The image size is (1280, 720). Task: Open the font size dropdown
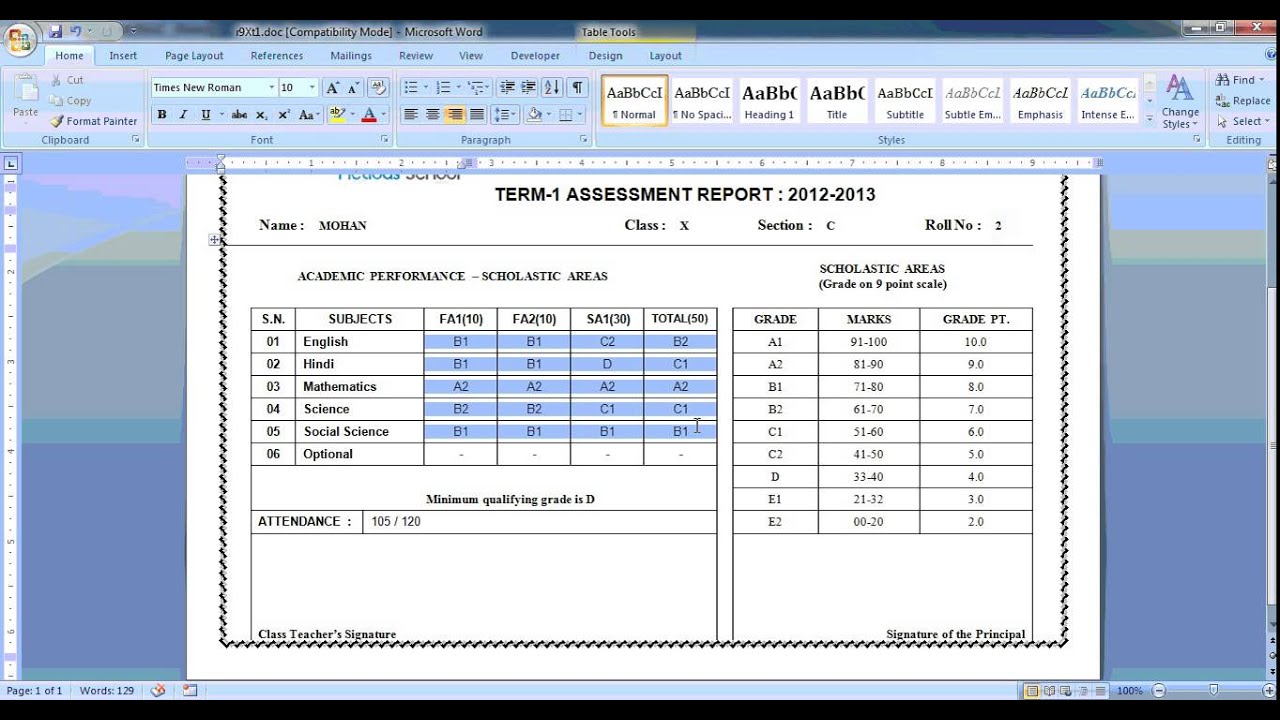[312, 88]
